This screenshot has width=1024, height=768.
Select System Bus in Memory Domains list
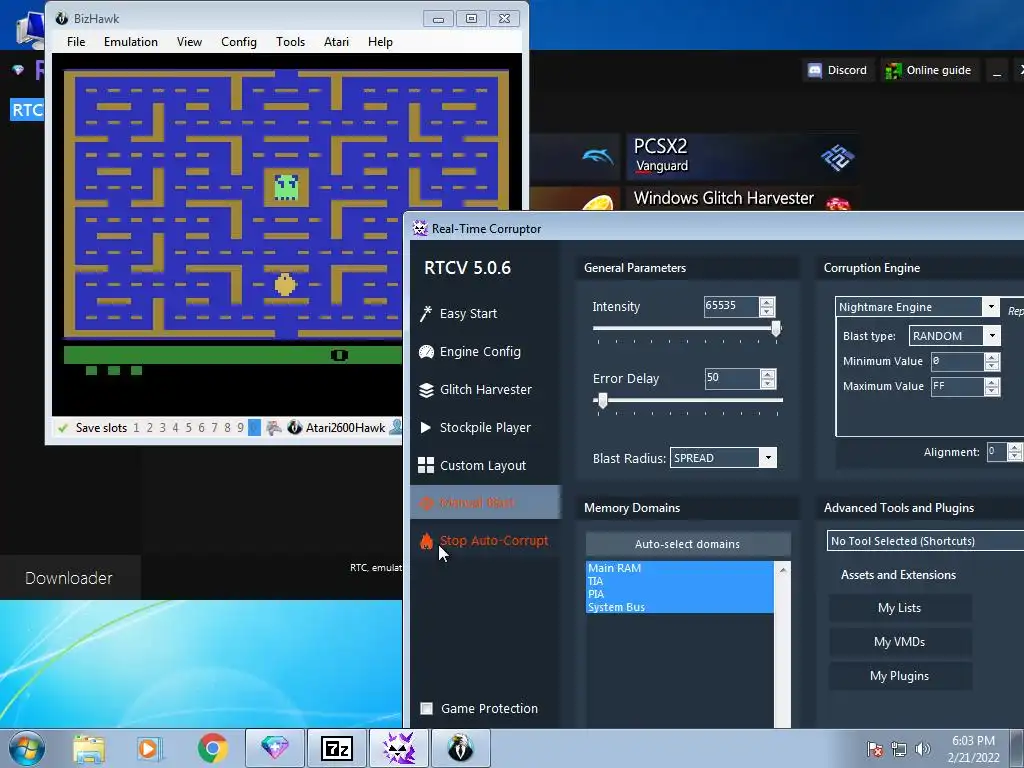(679, 607)
